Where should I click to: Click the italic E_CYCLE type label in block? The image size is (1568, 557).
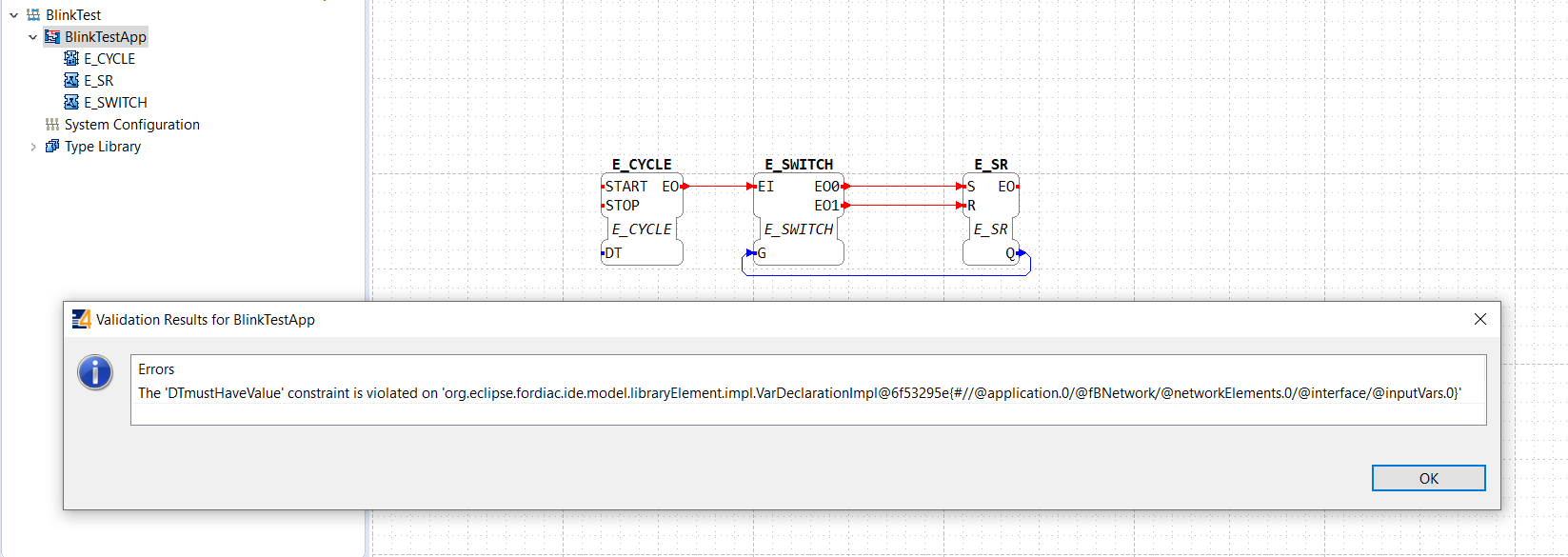tap(642, 229)
